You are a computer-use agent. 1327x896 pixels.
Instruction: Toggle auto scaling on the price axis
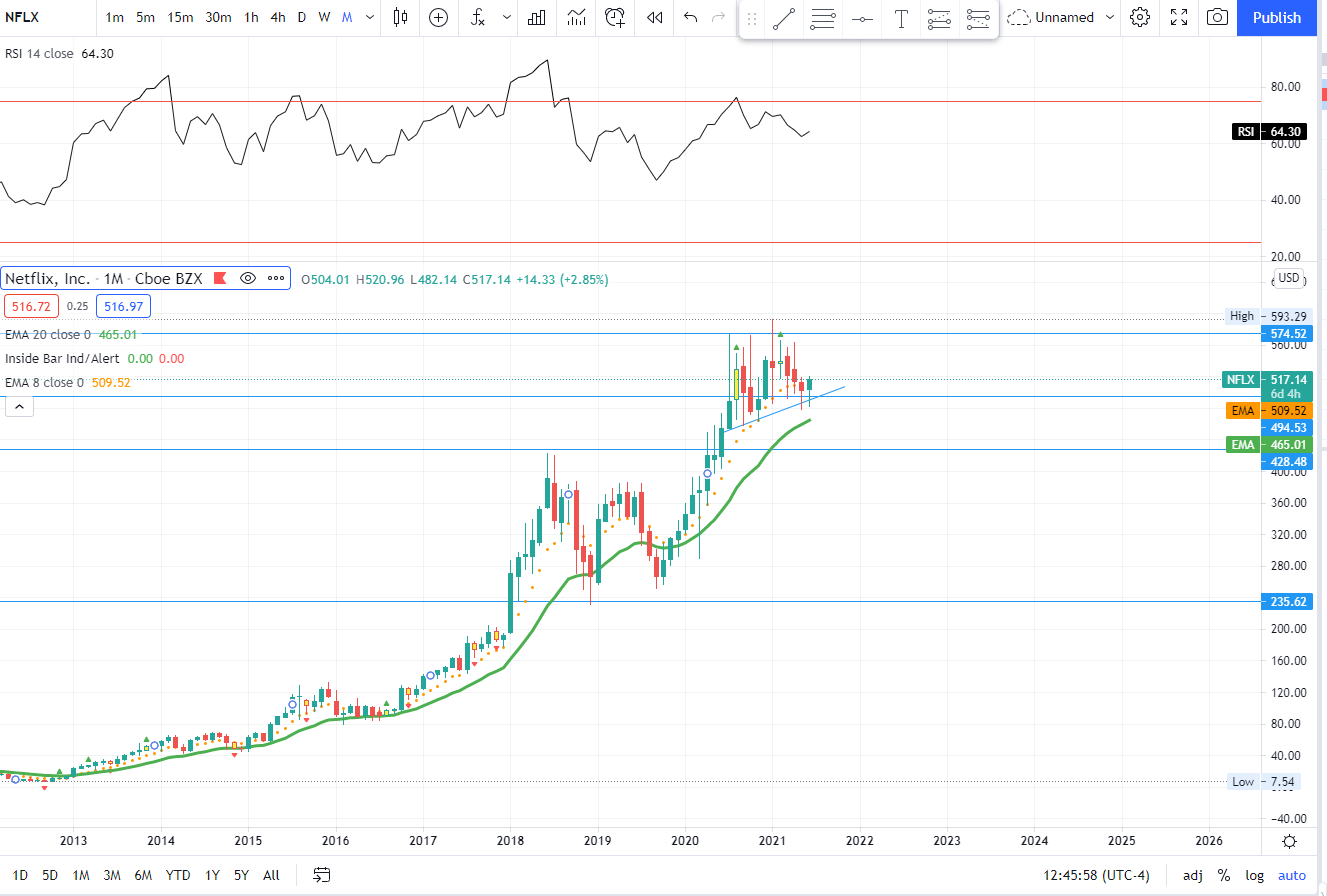tap(1291, 875)
